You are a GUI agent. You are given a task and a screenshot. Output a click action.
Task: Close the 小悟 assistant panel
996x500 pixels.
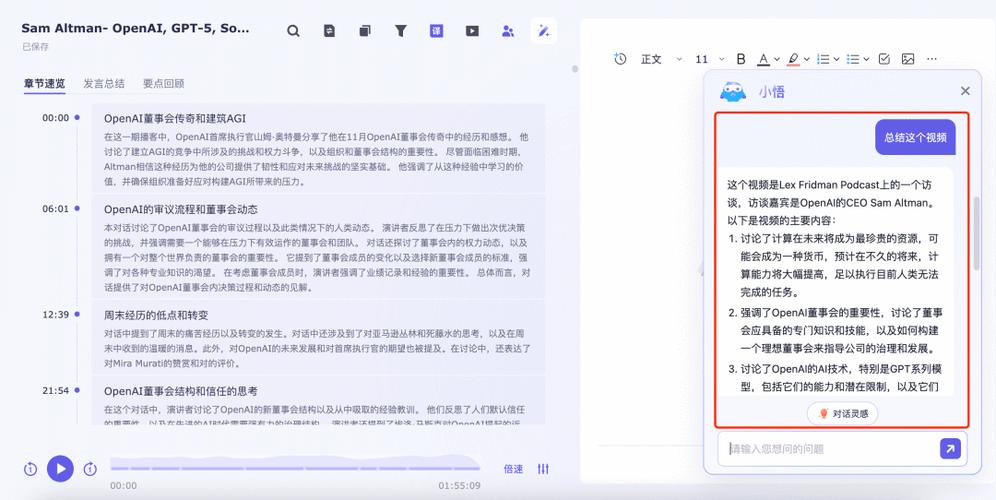966,91
